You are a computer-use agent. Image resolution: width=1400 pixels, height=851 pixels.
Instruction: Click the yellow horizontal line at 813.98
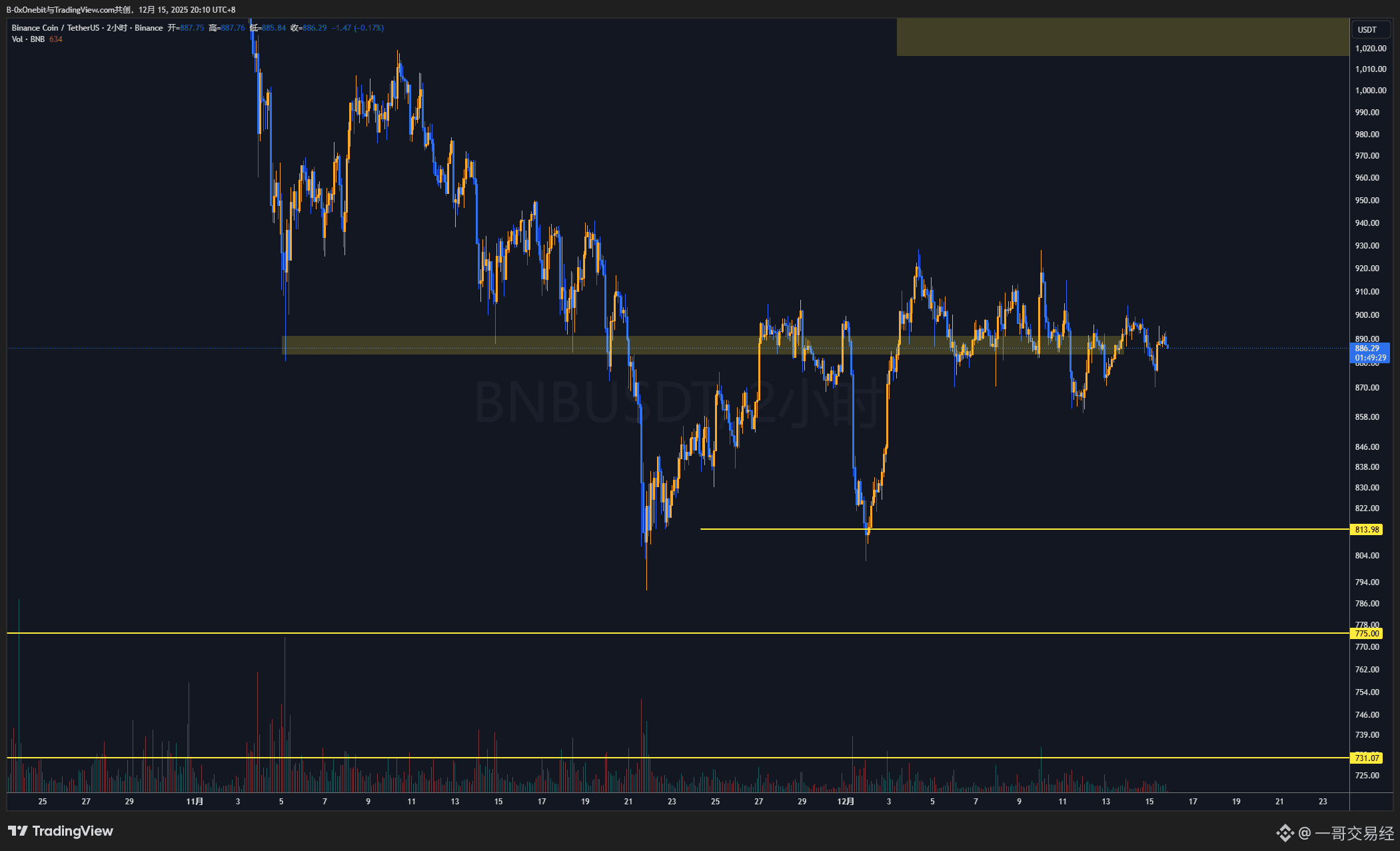coord(1066,529)
